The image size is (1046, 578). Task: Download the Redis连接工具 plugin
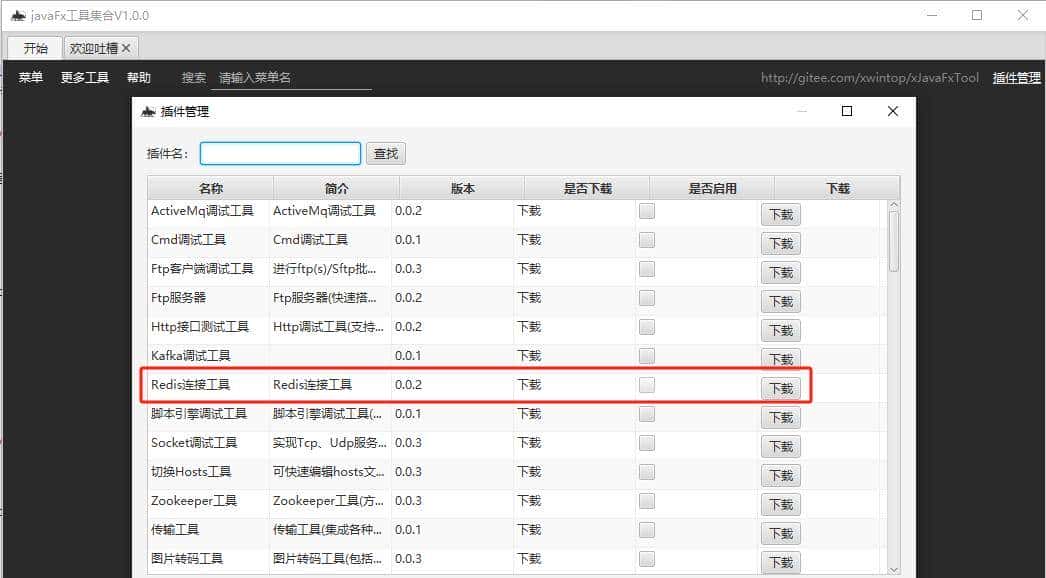coord(780,388)
